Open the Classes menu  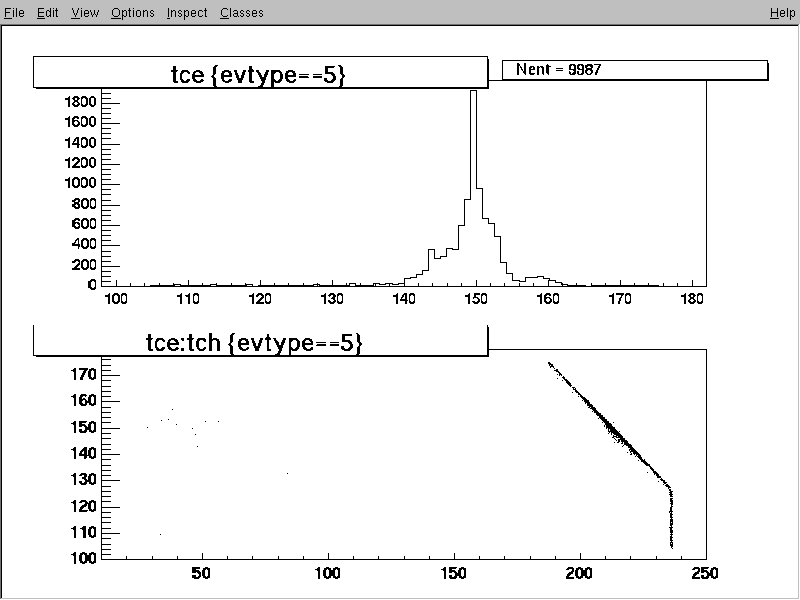pyautogui.click(x=242, y=13)
